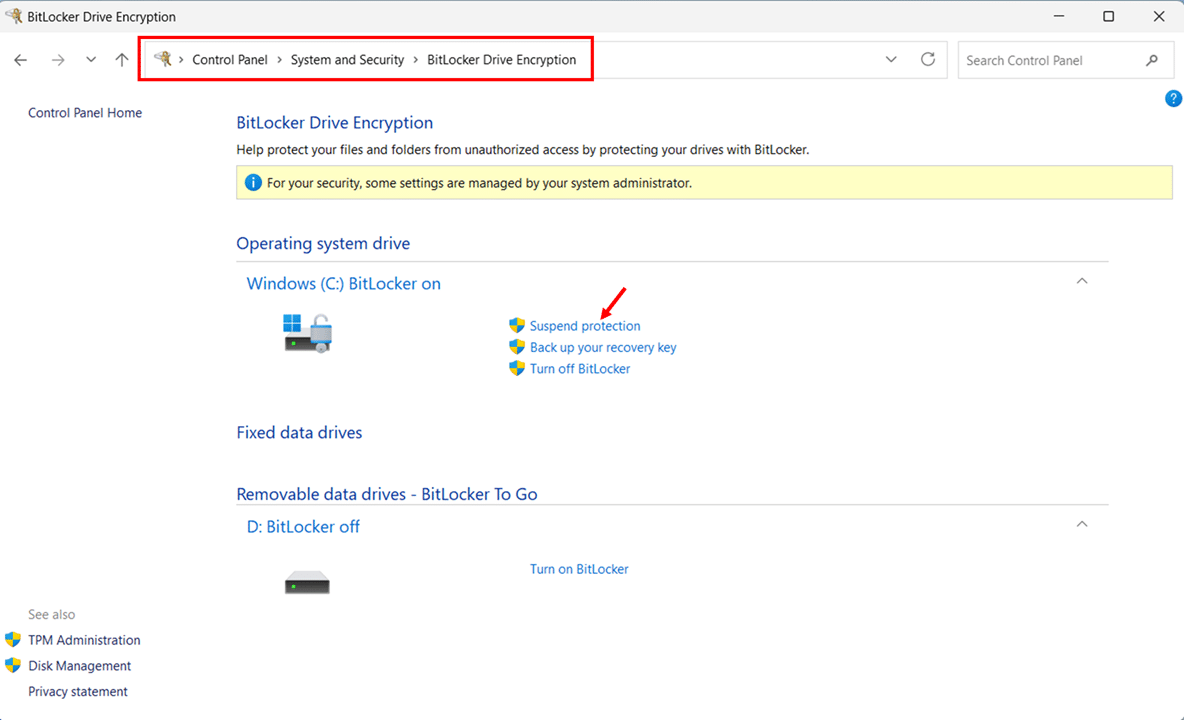Select System and Security breadcrumb
This screenshot has width=1184, height=720.
347,60
